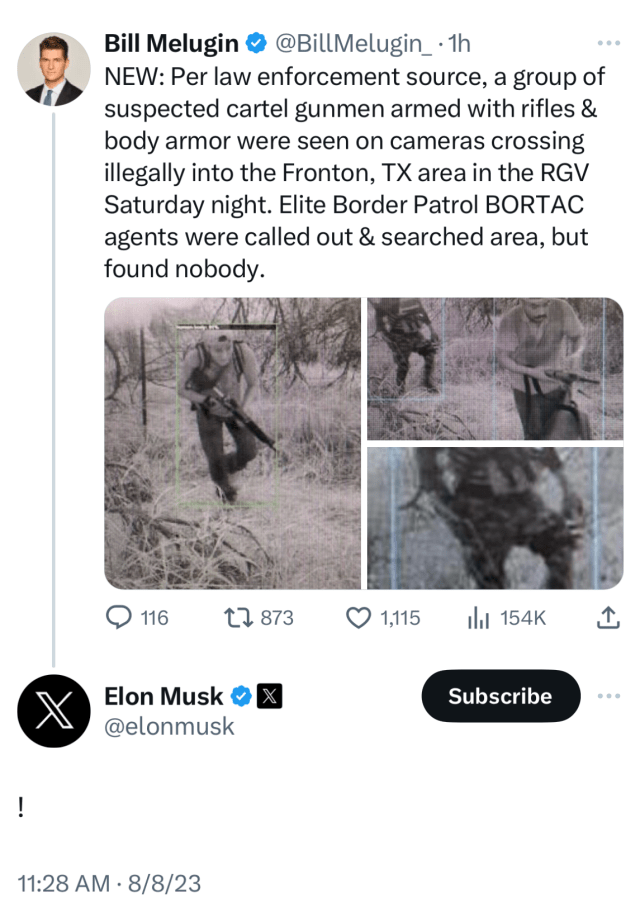
Task: Open the top-right surveillance photo
Action: click(495, 369)
